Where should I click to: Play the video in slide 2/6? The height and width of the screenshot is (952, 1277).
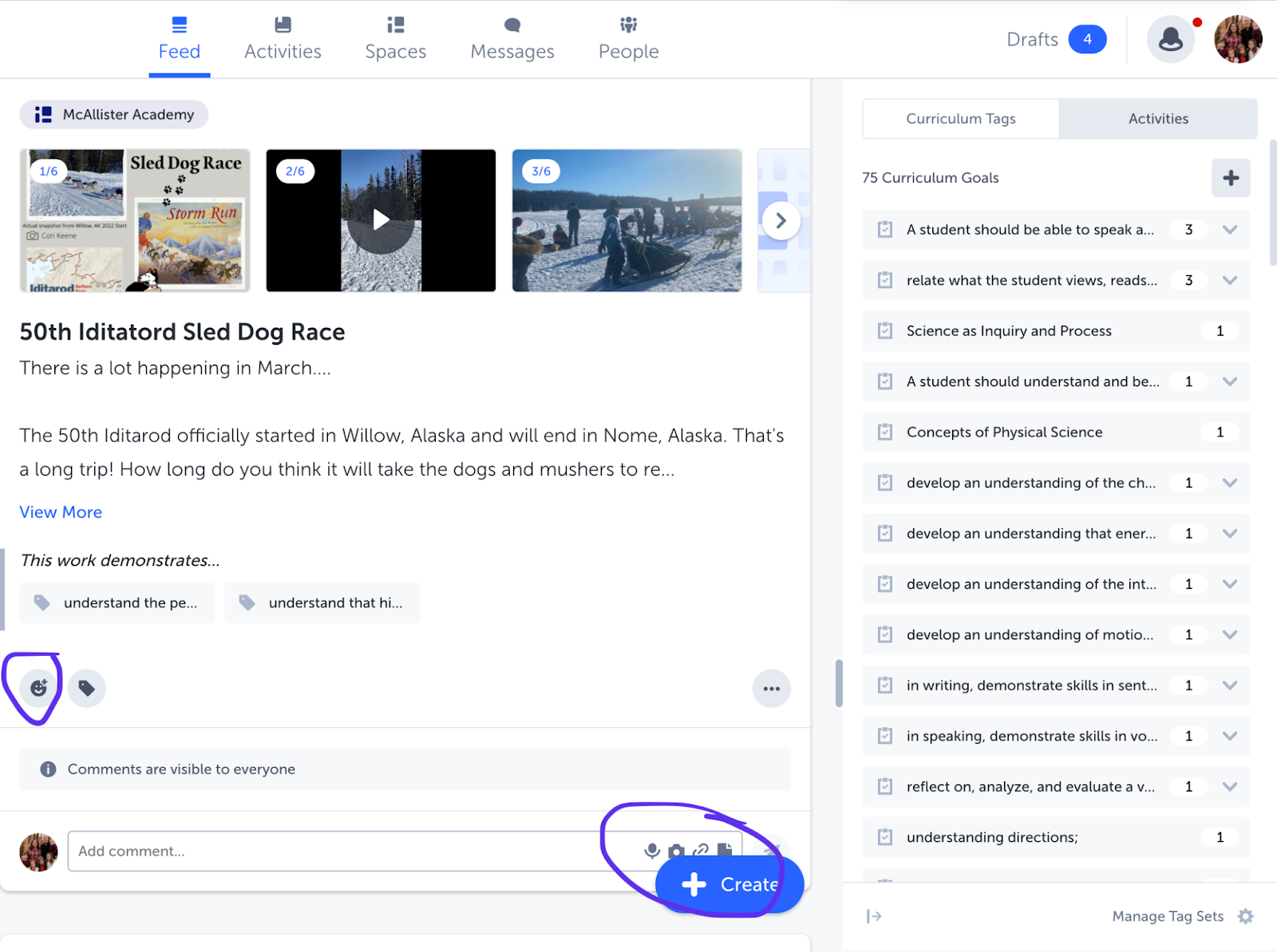[381, 220]
